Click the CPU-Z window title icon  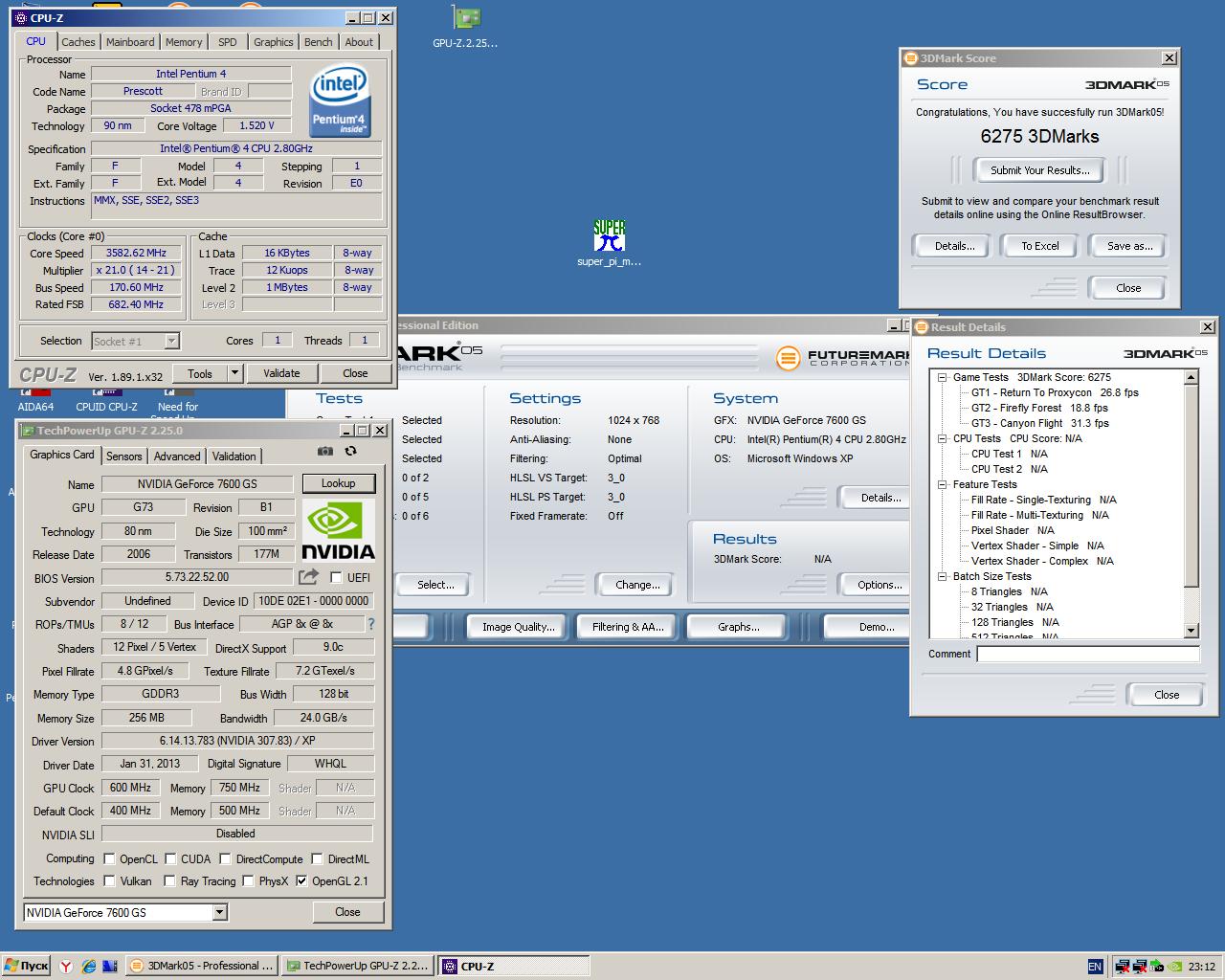21,17
